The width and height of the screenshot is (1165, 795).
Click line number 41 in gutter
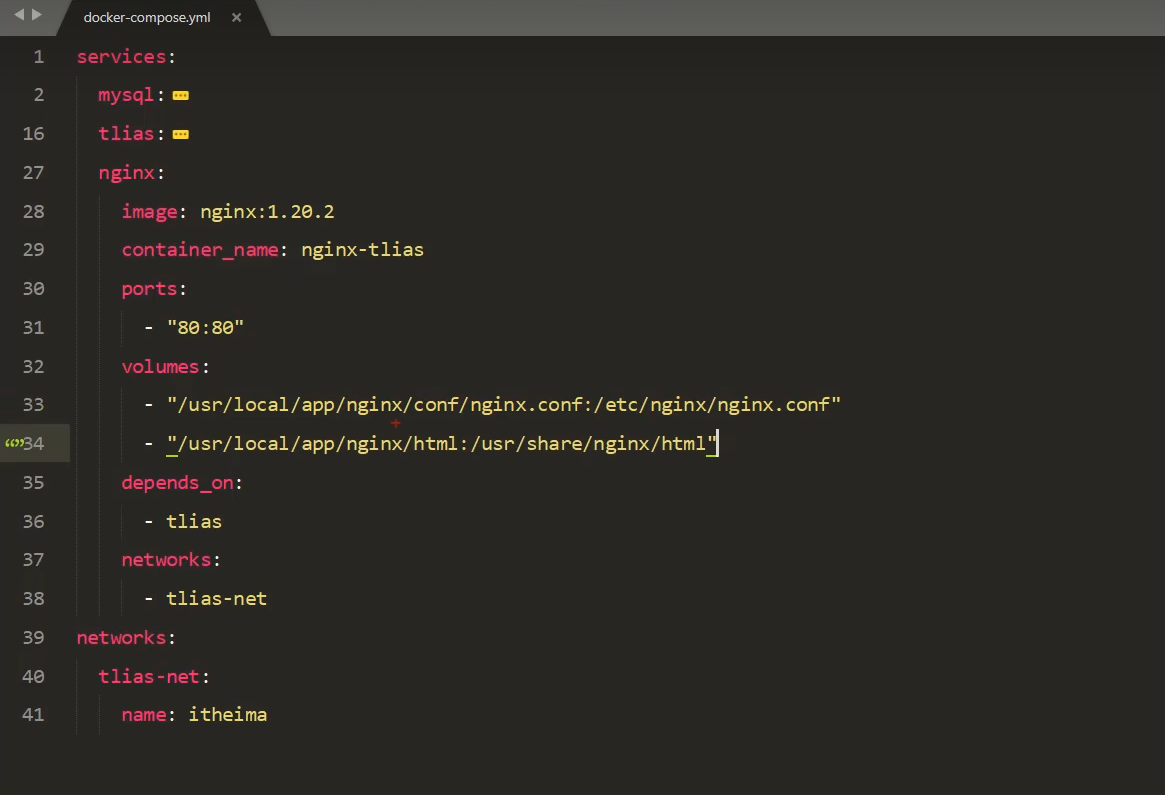(33, 715)
